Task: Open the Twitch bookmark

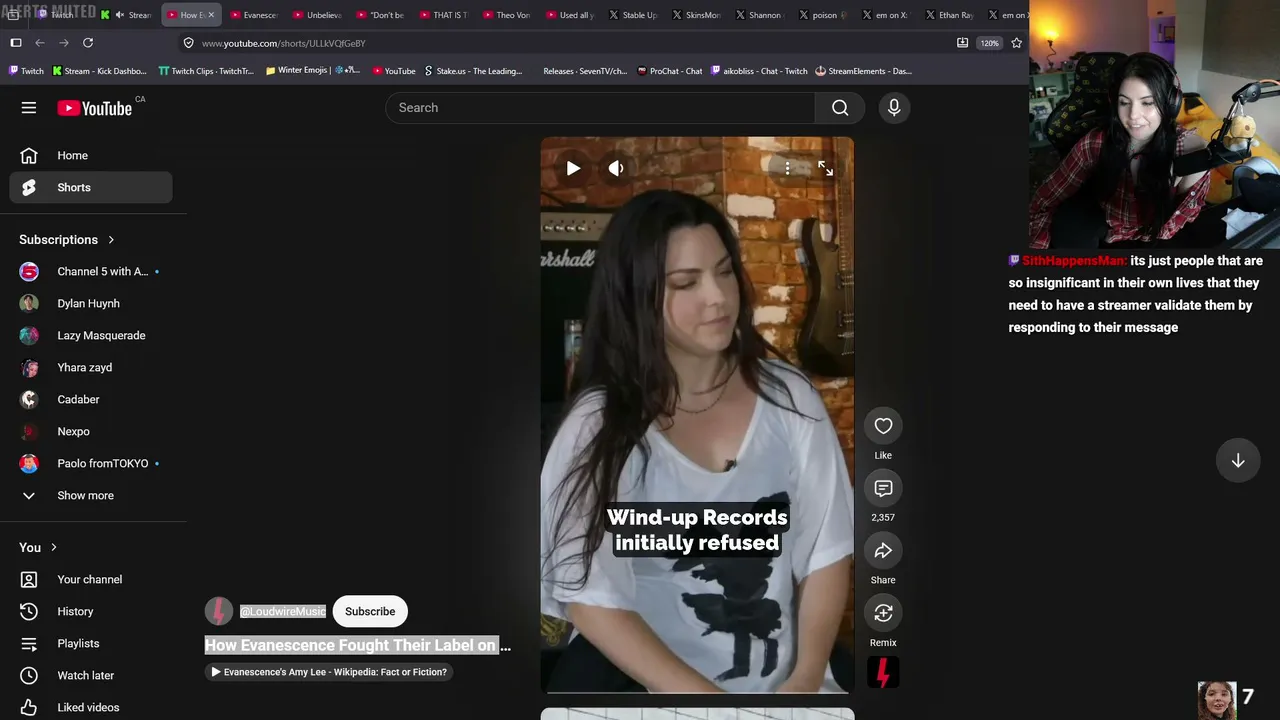Action: click(26, 71)
